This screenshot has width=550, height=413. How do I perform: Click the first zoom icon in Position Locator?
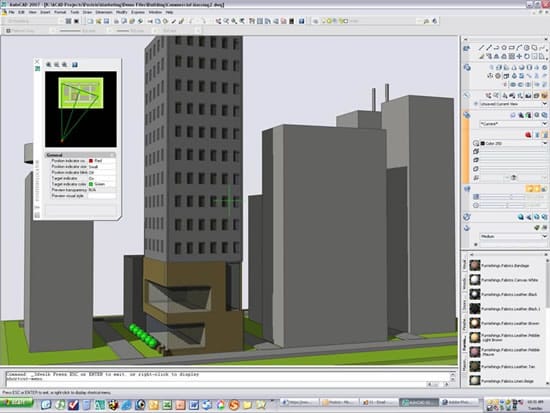(x=49, y=65)
